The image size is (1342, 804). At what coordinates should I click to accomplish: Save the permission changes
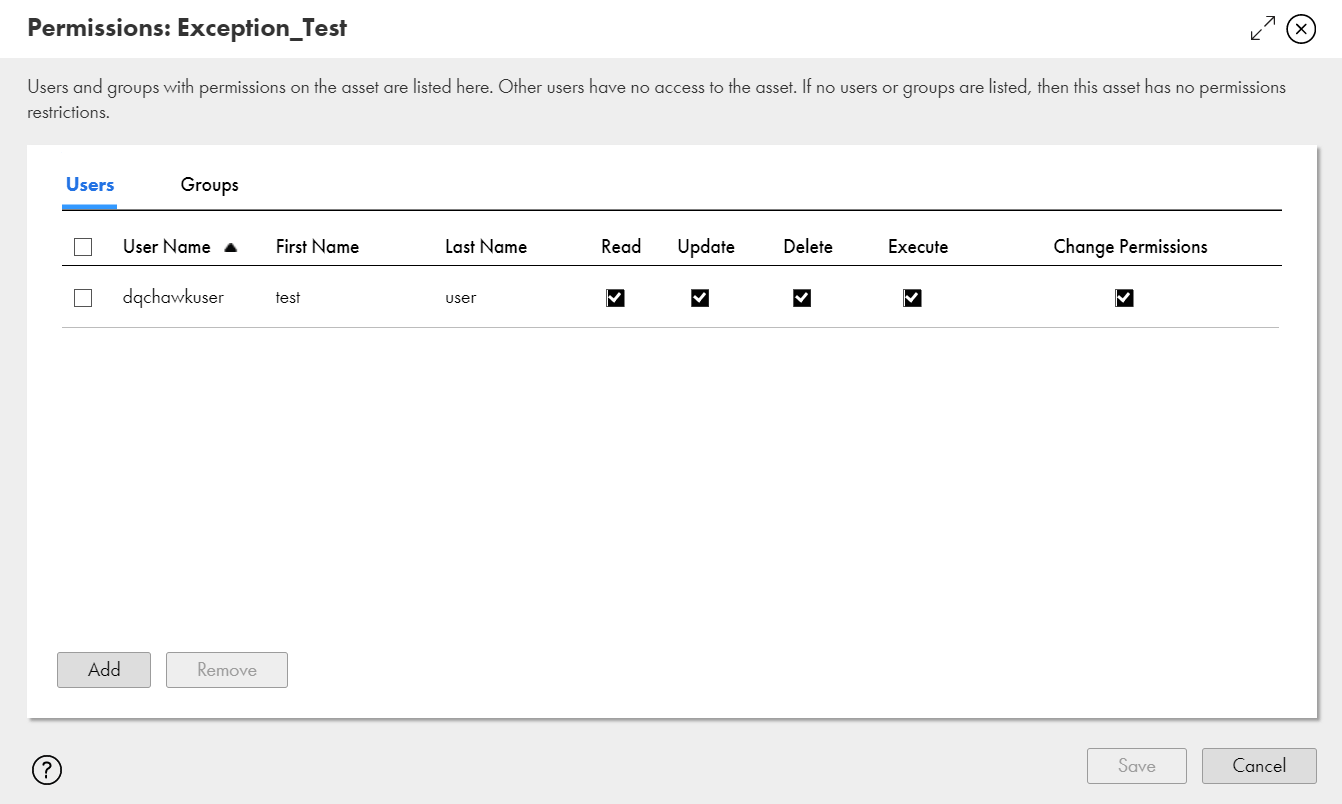pos(1136,766)
